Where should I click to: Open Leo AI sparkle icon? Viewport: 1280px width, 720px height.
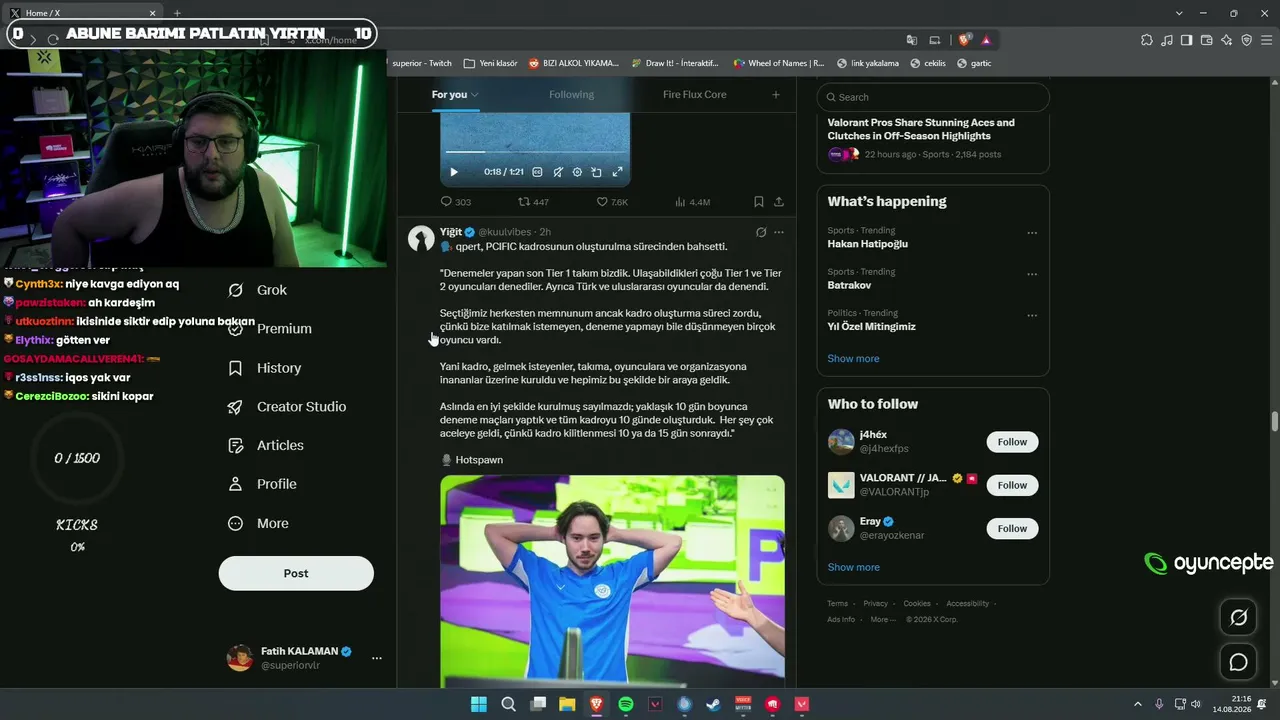tap(1226, 40)
